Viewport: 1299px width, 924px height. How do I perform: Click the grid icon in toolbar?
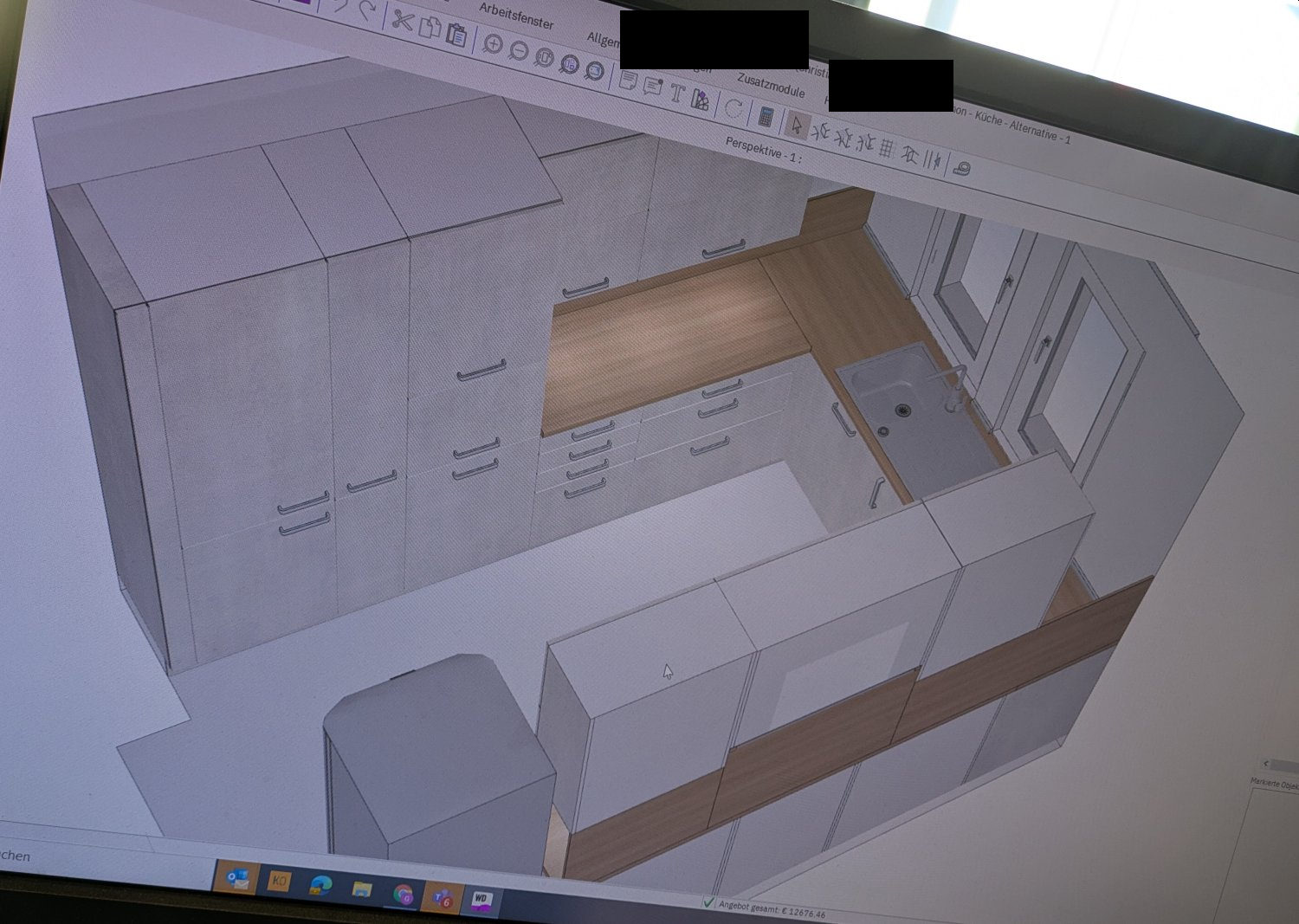click(887, 149)
